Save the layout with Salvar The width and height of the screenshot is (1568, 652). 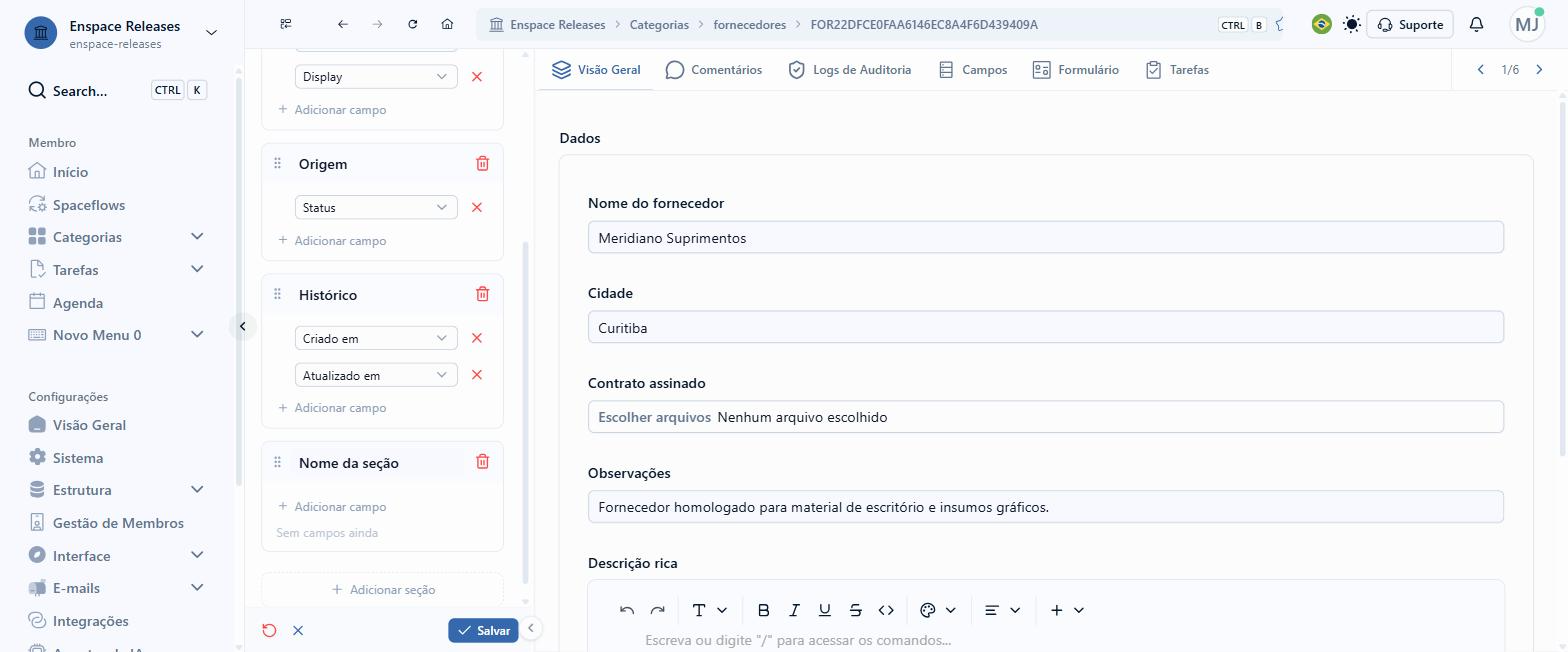tap(483, 630)
